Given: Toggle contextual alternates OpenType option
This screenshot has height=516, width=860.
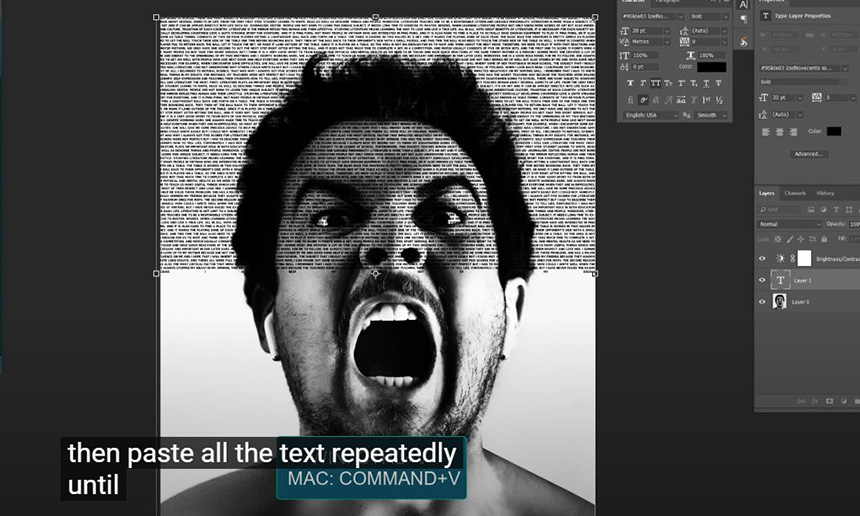Looking at the screenshot, I should click(643, 100).
